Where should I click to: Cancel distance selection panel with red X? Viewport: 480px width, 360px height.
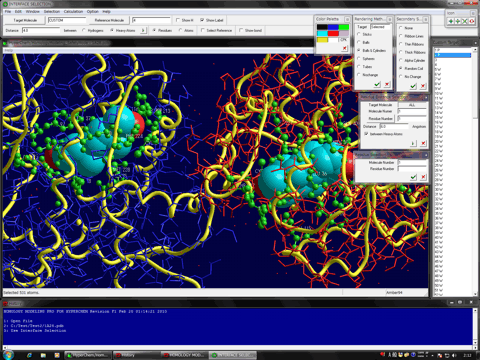click(x=423, y=143)
